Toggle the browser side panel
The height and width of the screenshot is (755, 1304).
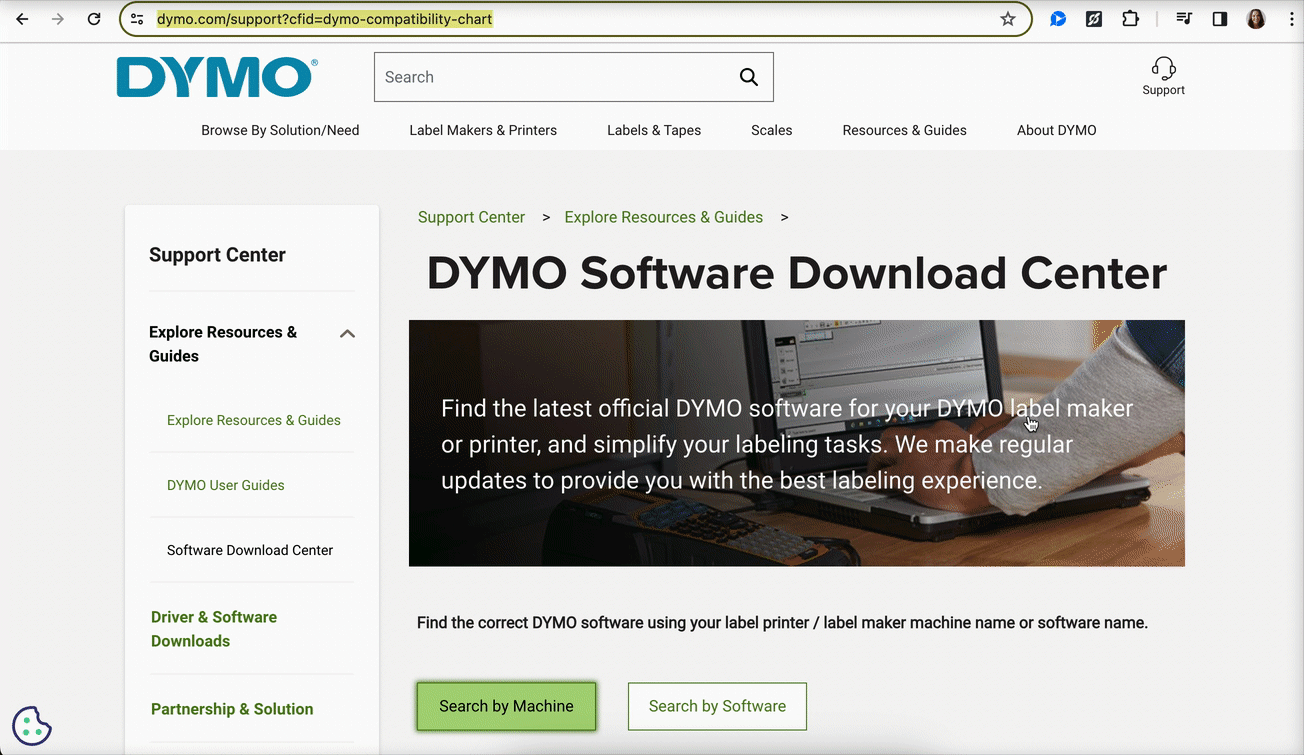coord(1219,19)
